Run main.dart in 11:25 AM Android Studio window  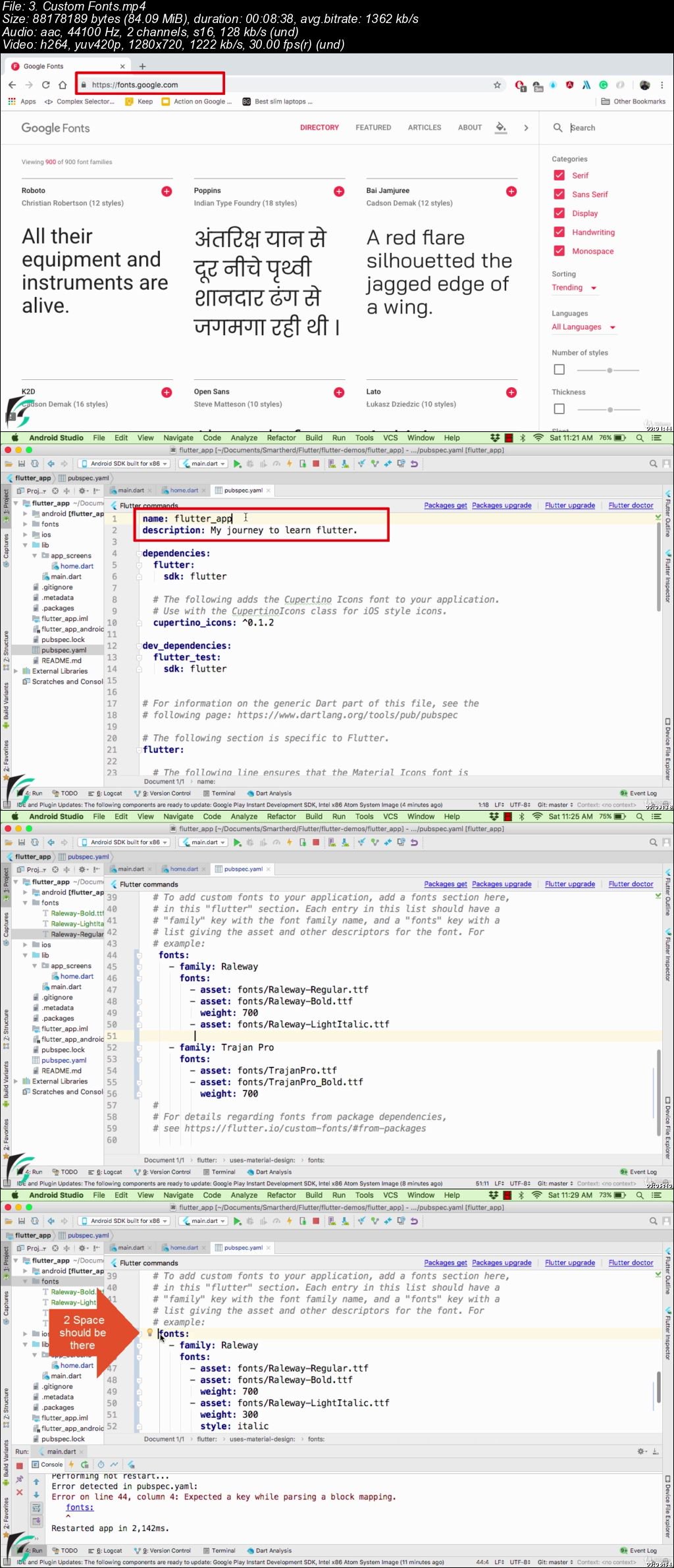tap(237, 842)
